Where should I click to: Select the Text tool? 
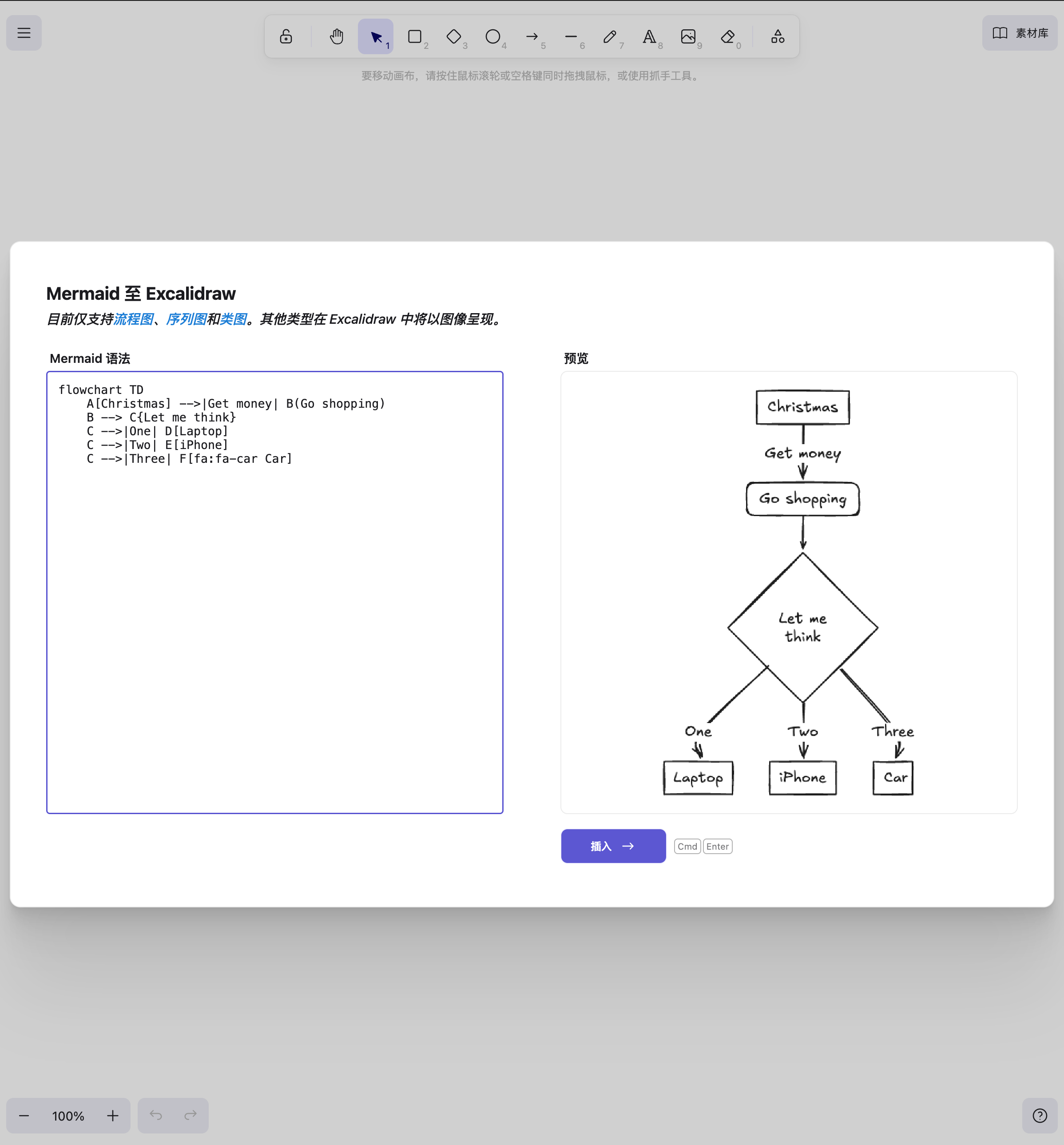[x=649, y=37]
